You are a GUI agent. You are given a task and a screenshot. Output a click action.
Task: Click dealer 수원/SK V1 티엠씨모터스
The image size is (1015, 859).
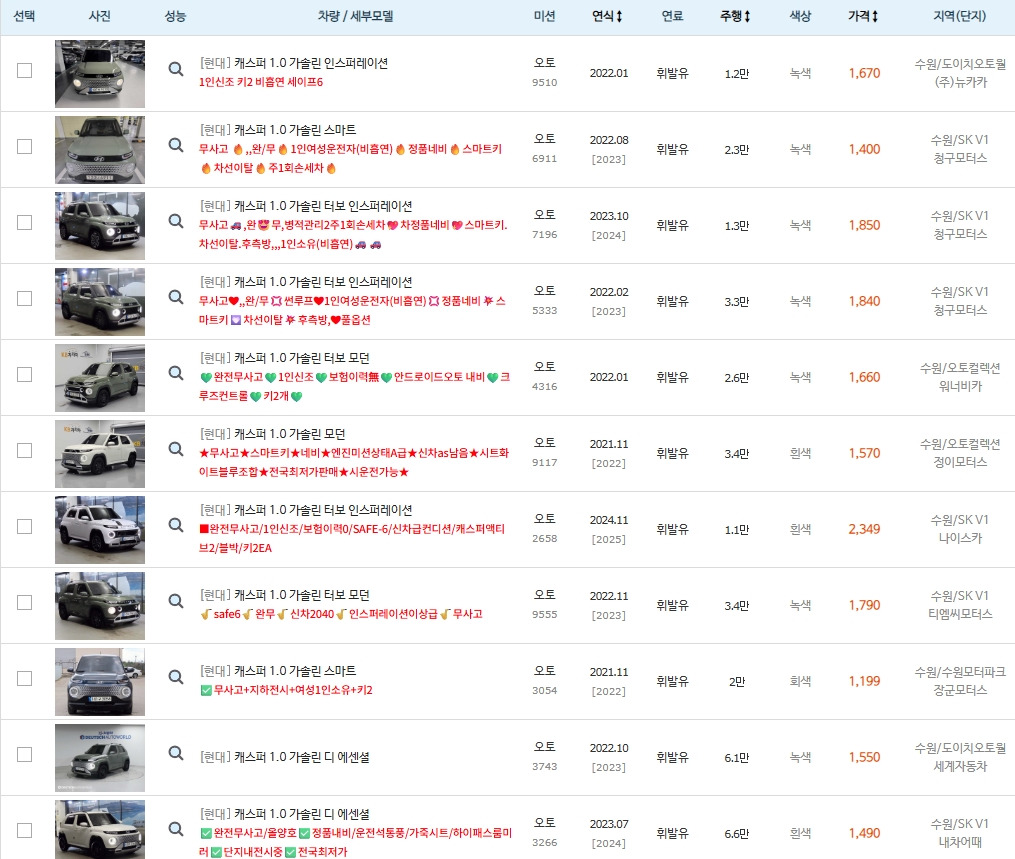960,605
